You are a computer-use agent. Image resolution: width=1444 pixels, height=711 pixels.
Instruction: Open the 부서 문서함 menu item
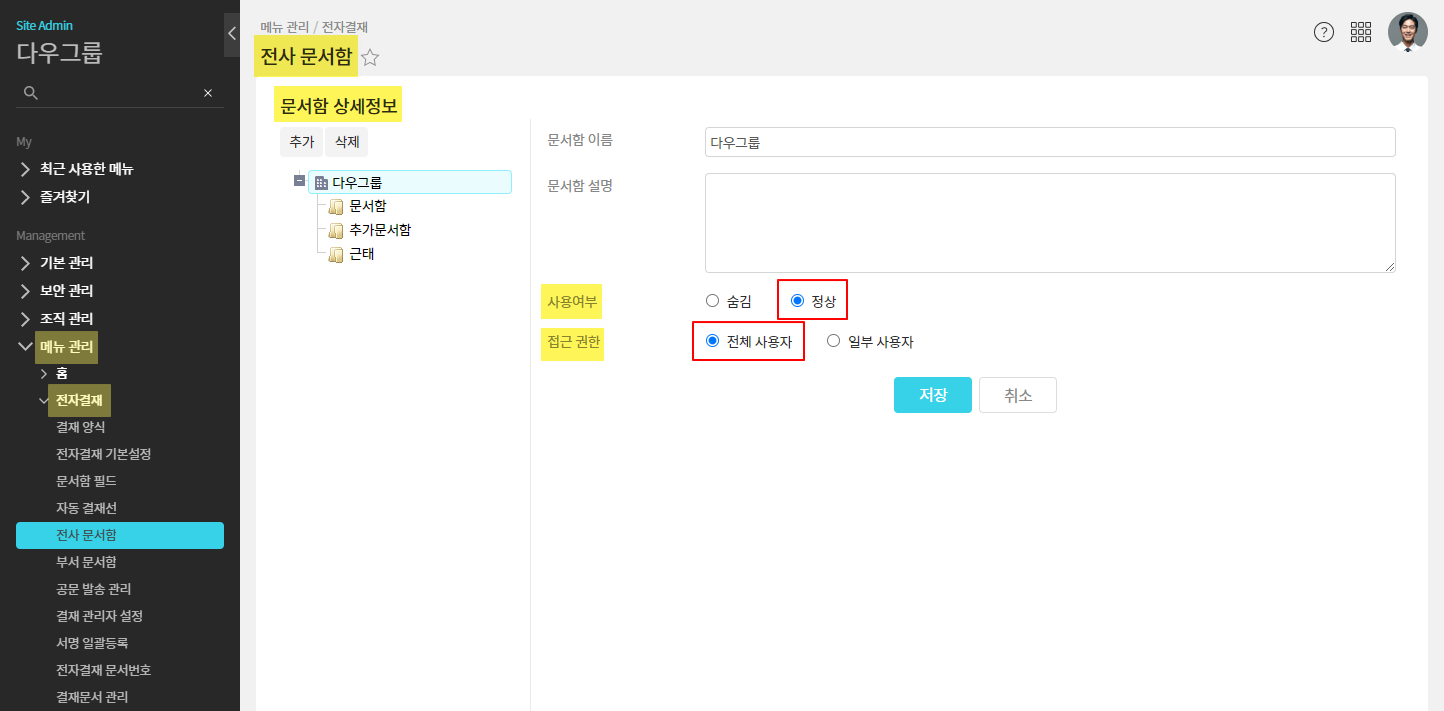pos(87,562)
